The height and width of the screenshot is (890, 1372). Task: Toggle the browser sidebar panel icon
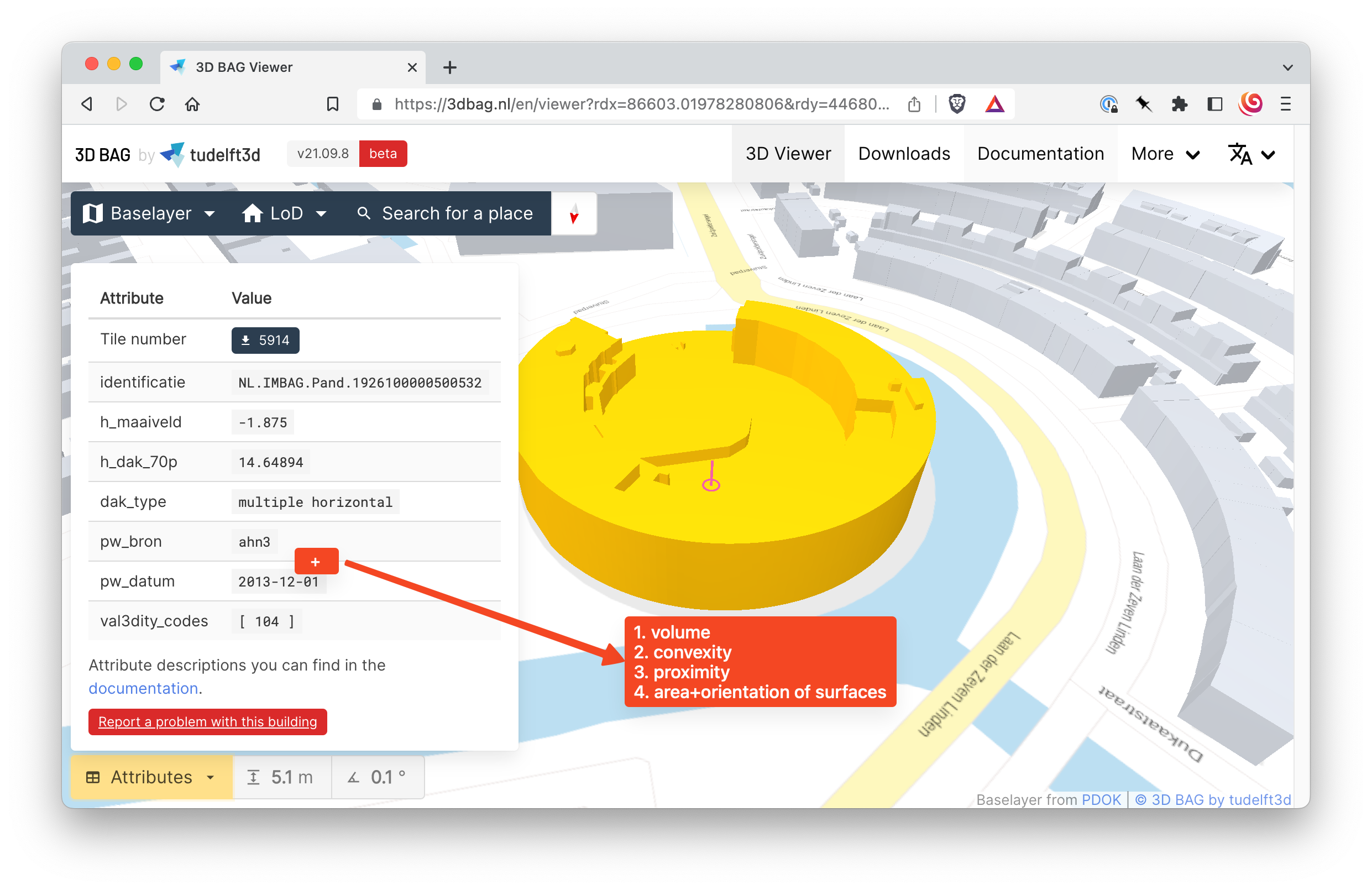pyautogui.click(x=1214, y=104)
